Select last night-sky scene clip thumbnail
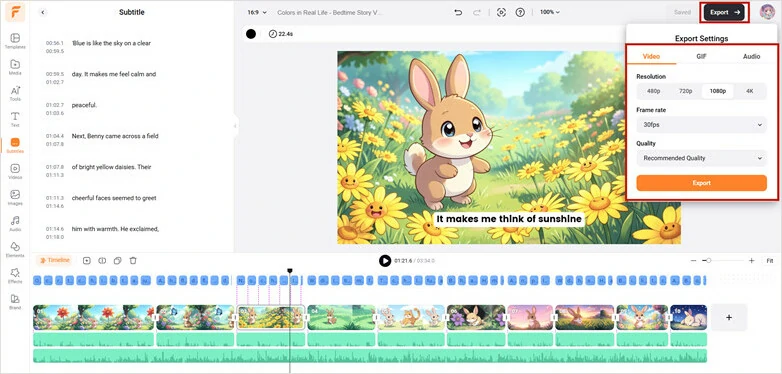Screen dimensions: 782x374 point(688,317)
